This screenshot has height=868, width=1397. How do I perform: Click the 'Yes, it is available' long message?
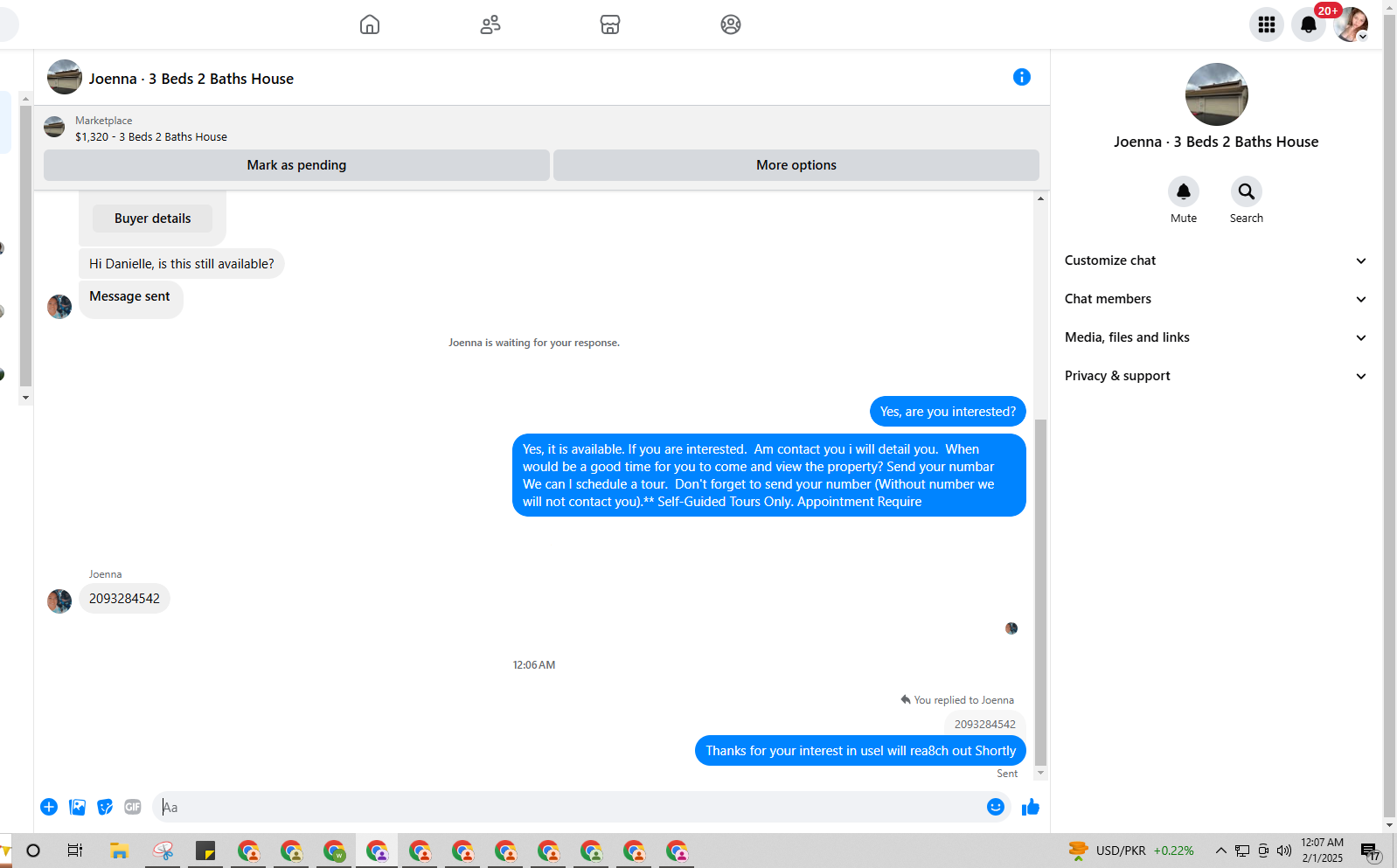point(768,476)
